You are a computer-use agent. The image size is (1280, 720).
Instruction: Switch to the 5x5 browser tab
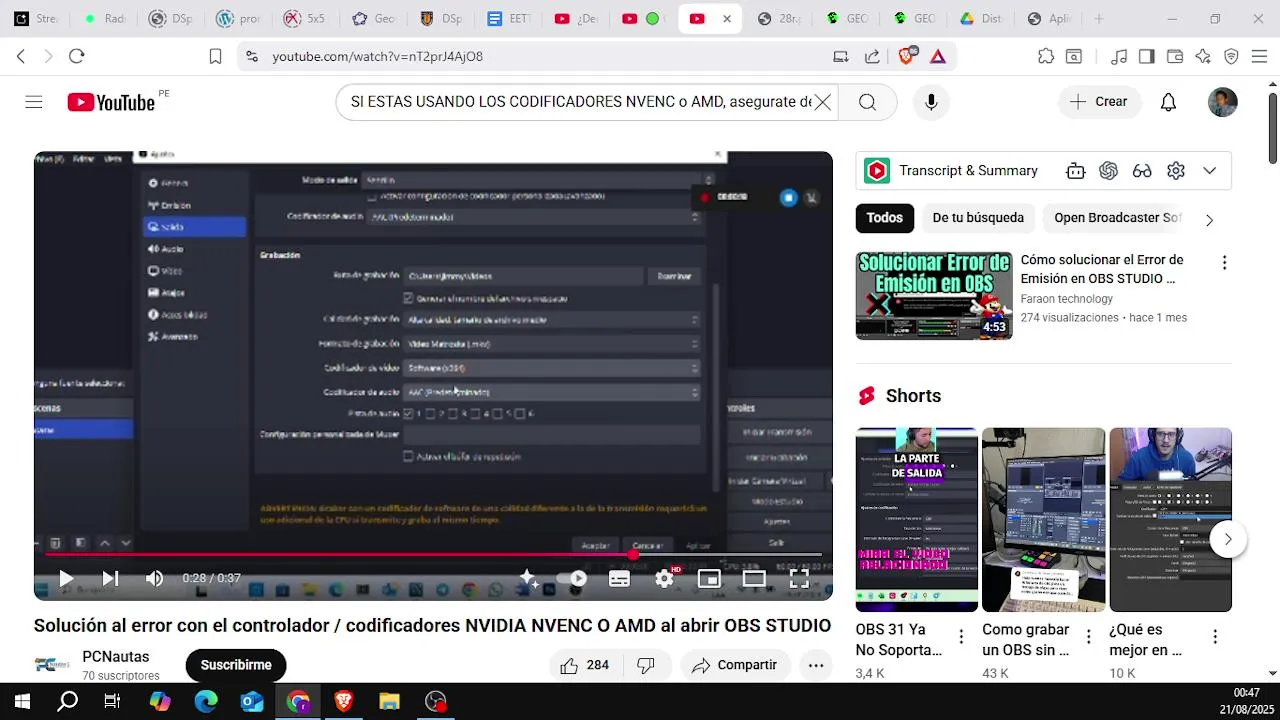pyautogui.click(x=304, y=19)
